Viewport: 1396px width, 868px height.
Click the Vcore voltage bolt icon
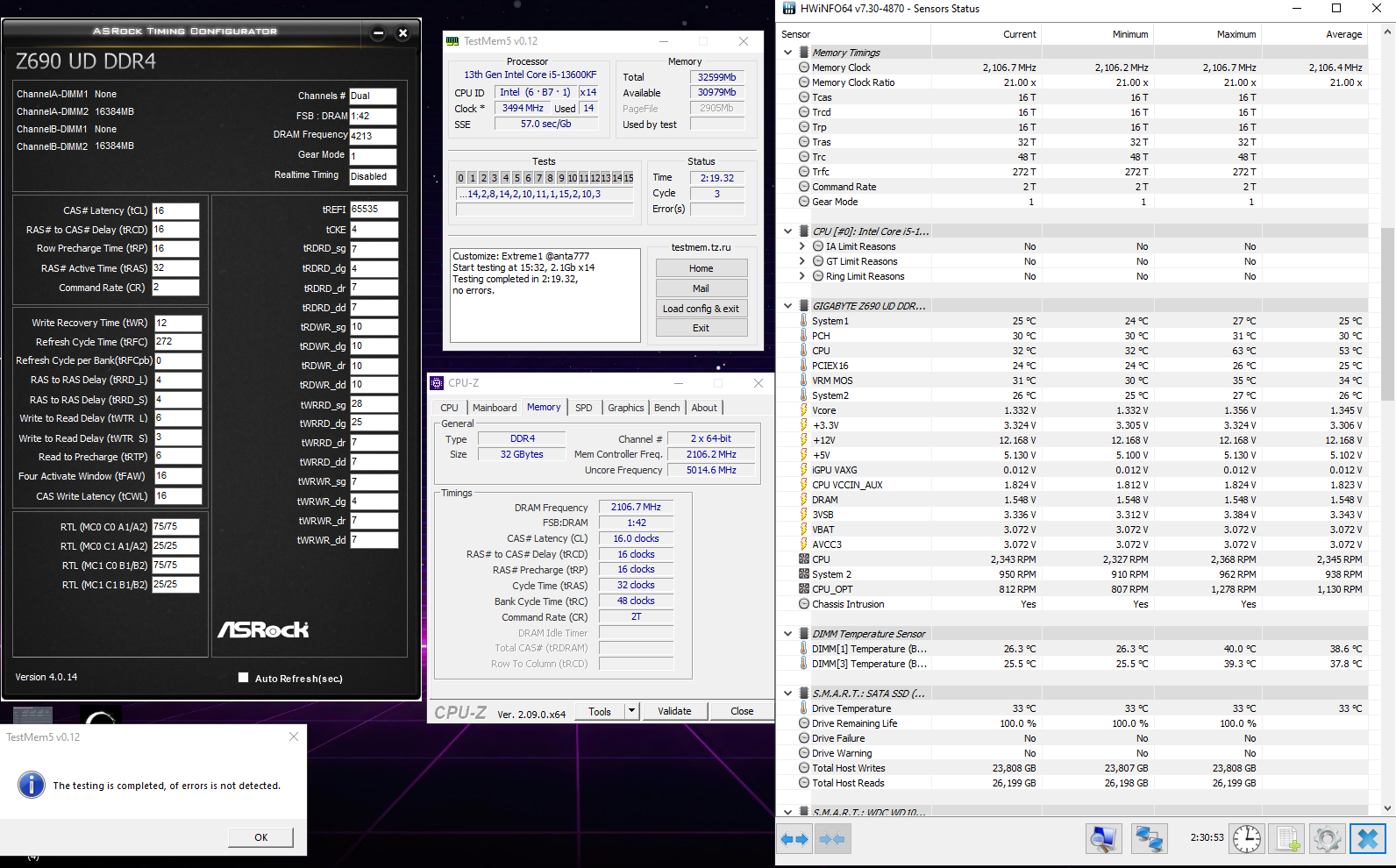[x=804, y=410]
